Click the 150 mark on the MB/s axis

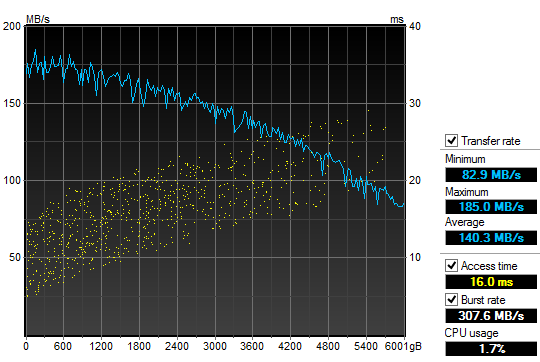(12, 103)
